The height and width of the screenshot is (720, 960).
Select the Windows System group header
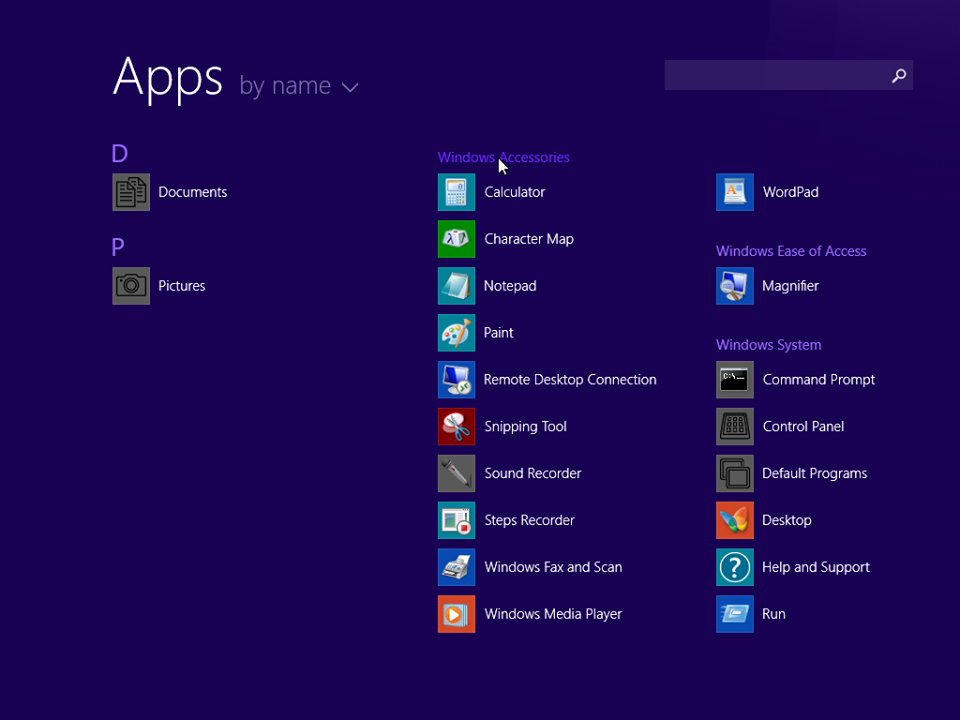tap(768, 345)
